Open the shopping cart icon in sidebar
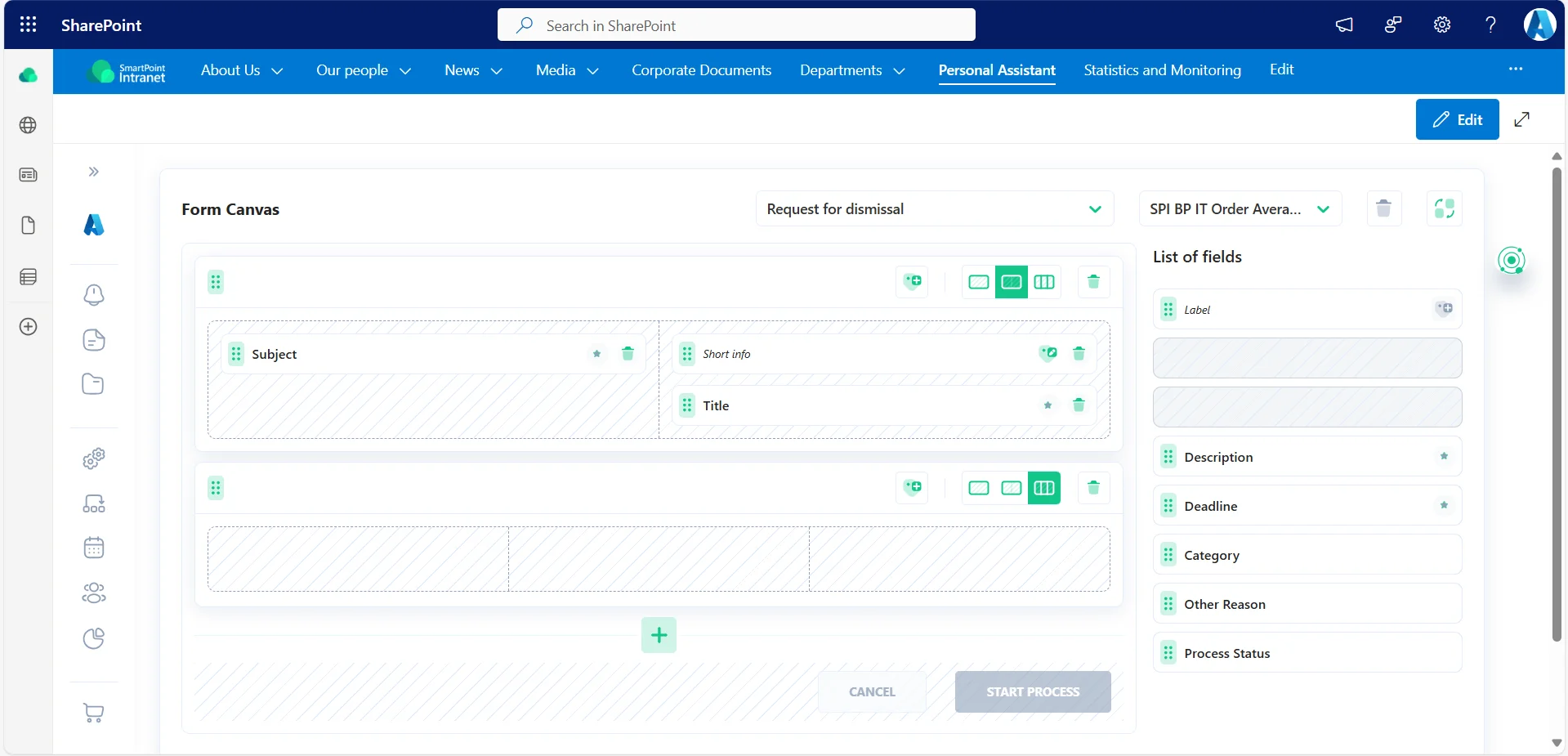 point(94,713)
